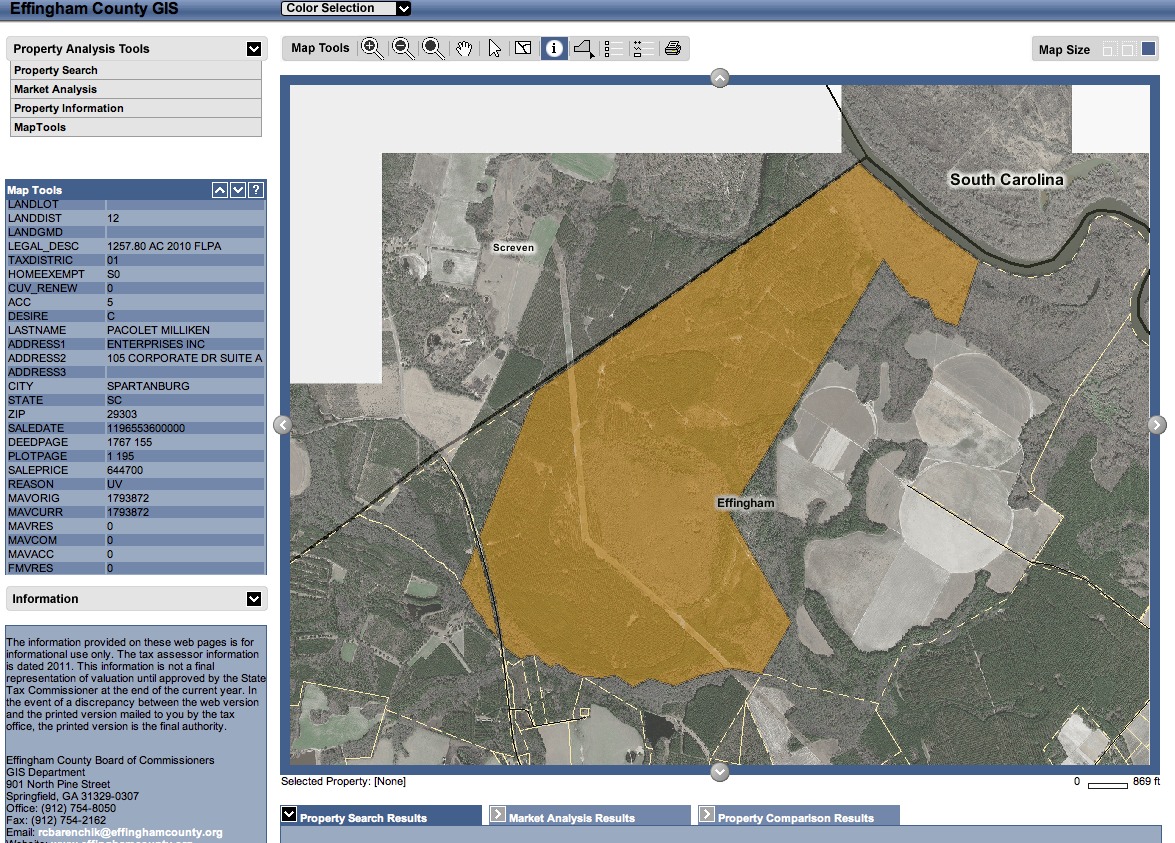Select the Zoom Out magnifier tool
Screen dimensions: 1175x843
(x=402, y=49)
